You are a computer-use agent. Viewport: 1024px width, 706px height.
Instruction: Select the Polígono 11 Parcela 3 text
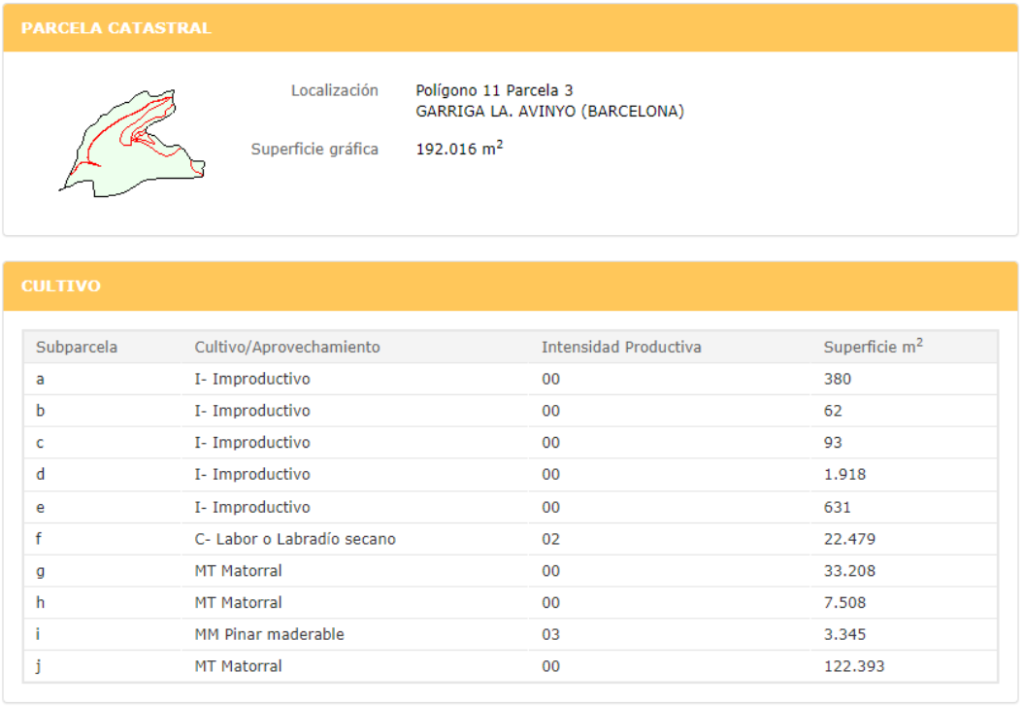tap(494, 91)
